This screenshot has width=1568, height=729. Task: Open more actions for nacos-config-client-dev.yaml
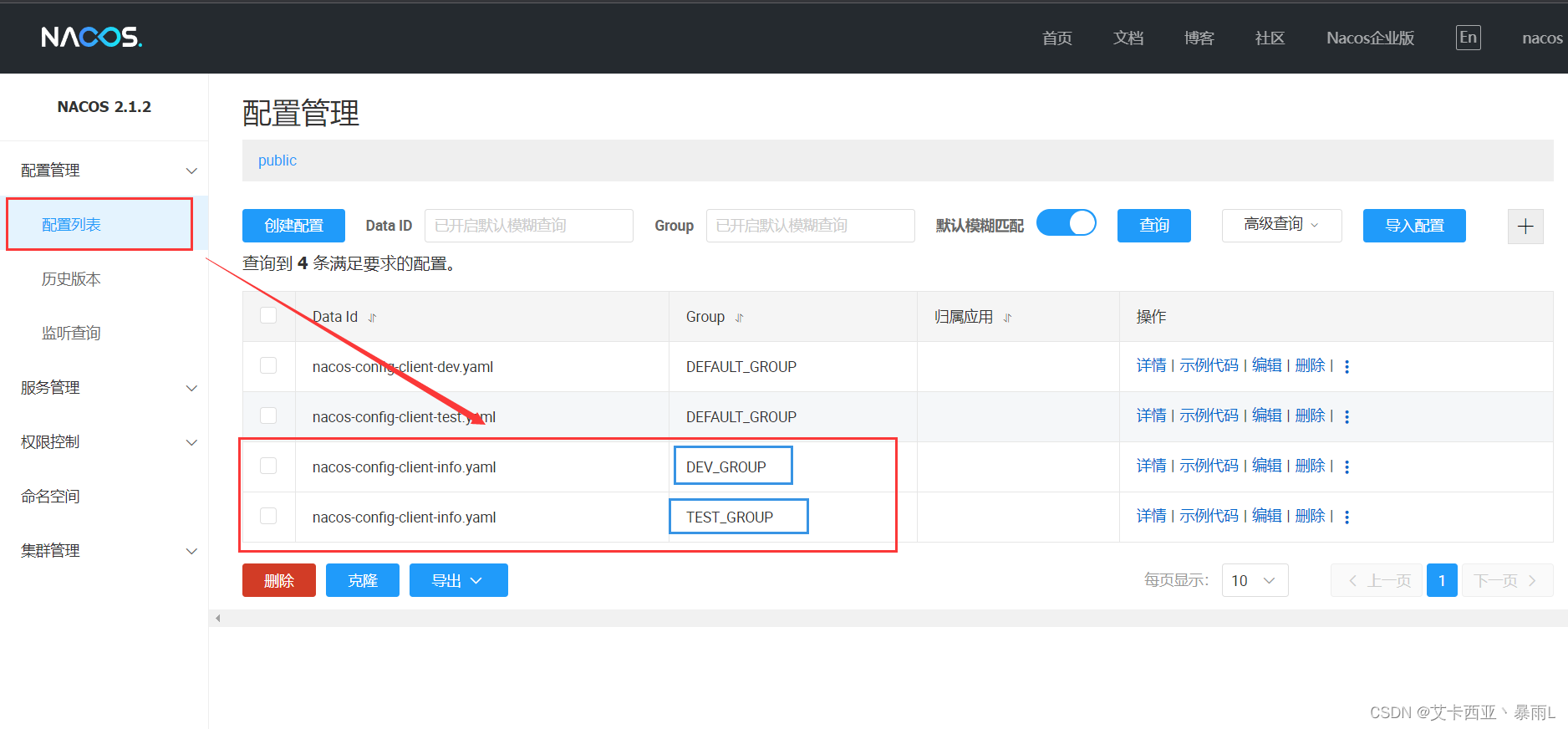pyautogui.click(x=1347, y=366)
